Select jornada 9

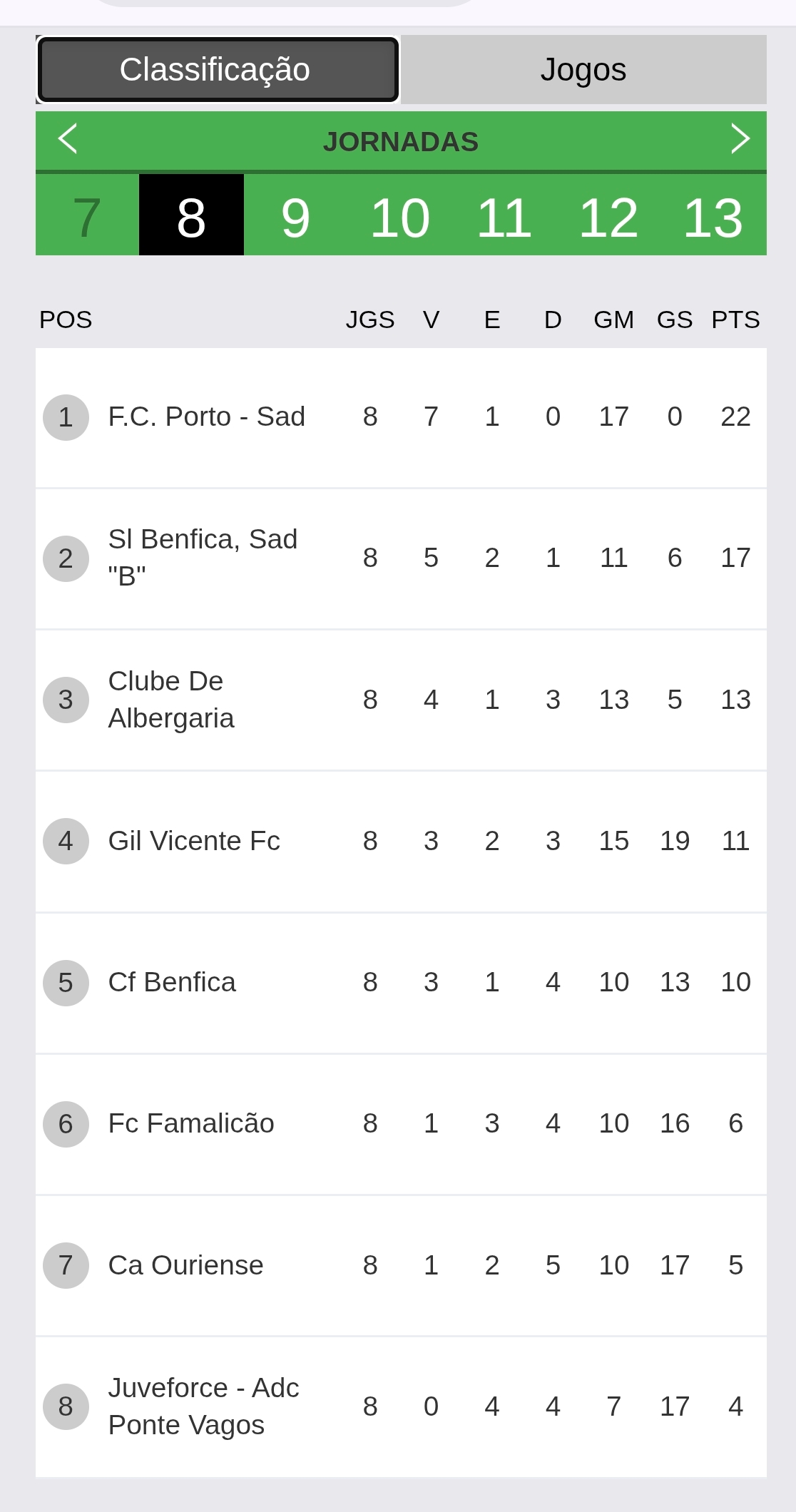tap(295, 217)
